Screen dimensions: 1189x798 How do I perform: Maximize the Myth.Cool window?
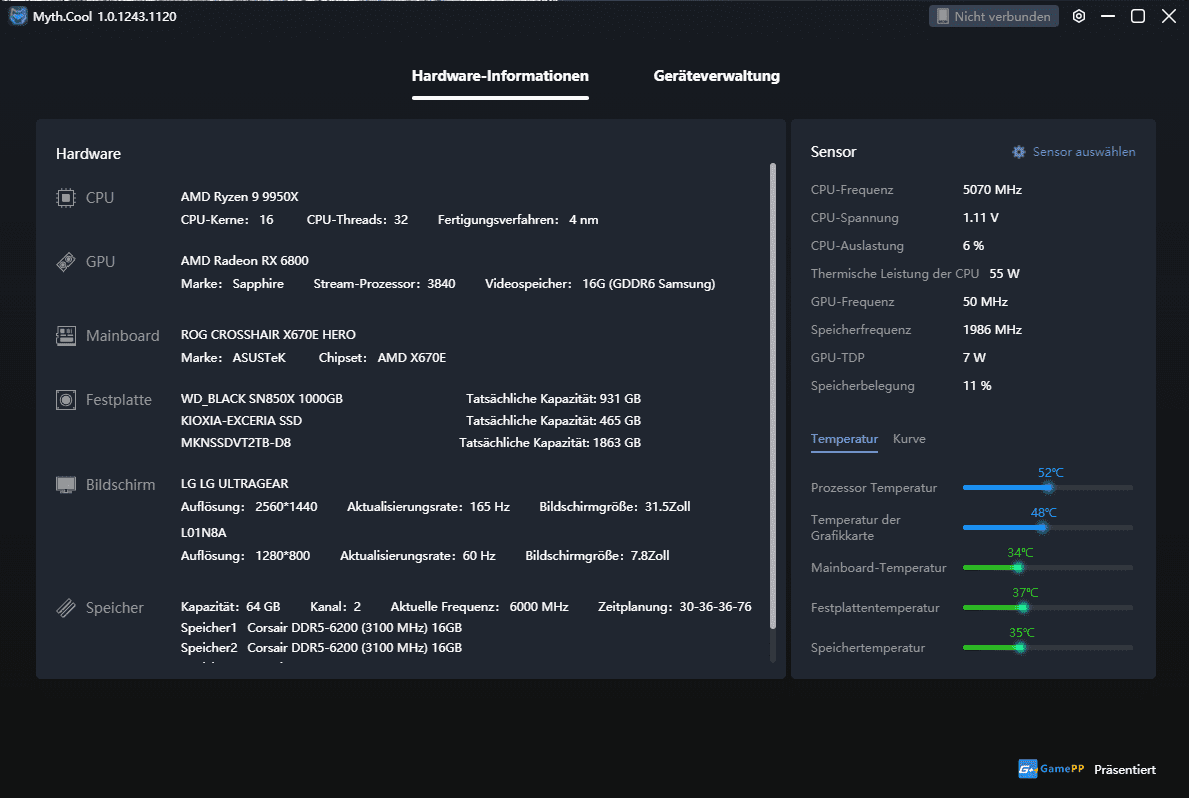pos(1137,16)
